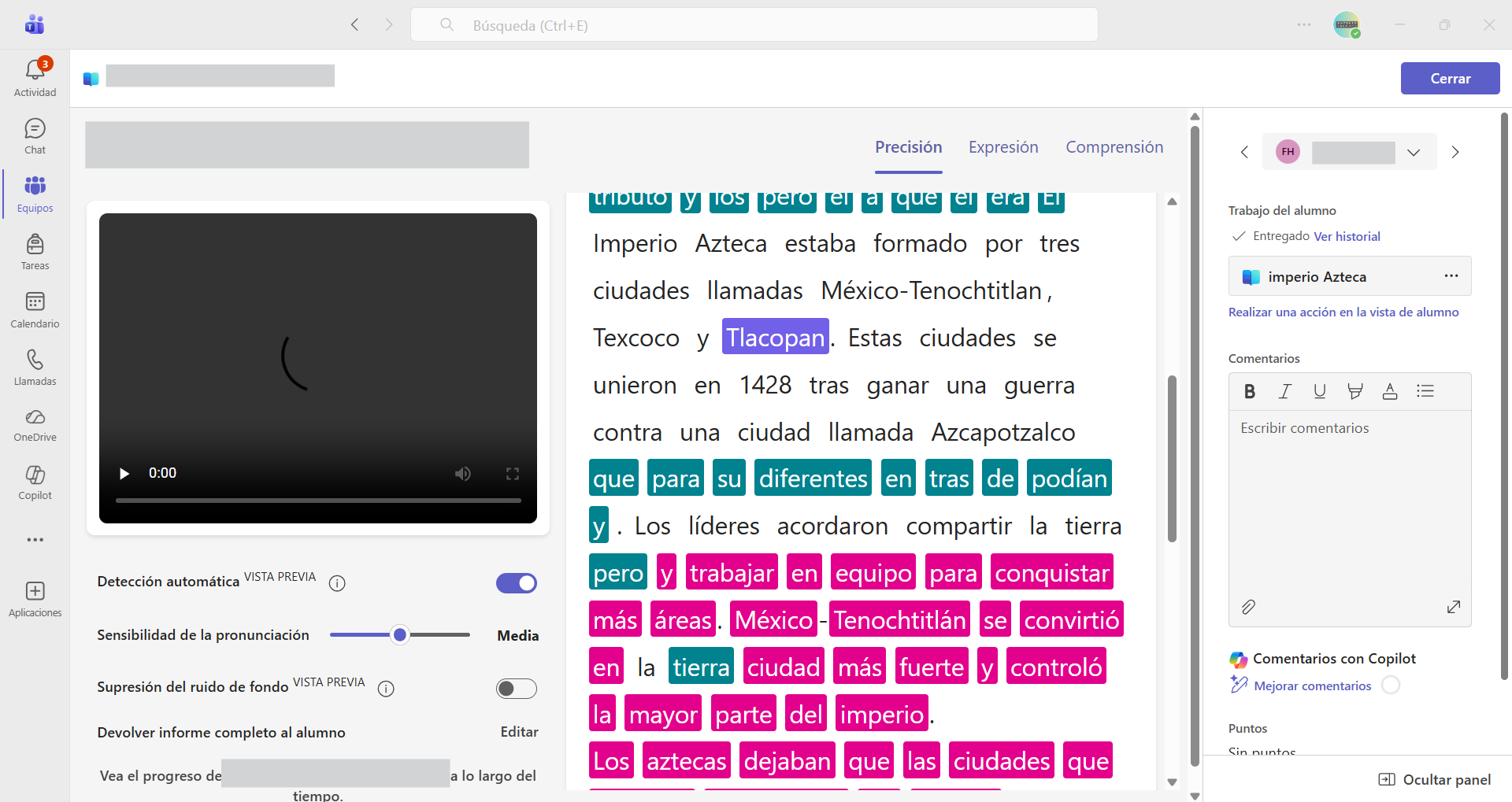The width and height of the screenshot is (1512, 802).
Task: Open Aplicaciones add-apps icon
Action: click(x=35, y=599)
